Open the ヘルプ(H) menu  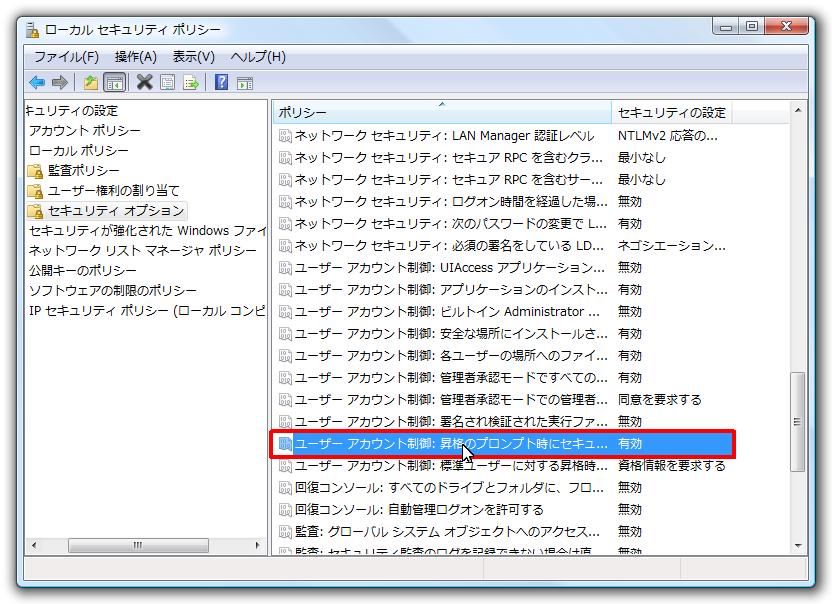[x=257, y=57]
